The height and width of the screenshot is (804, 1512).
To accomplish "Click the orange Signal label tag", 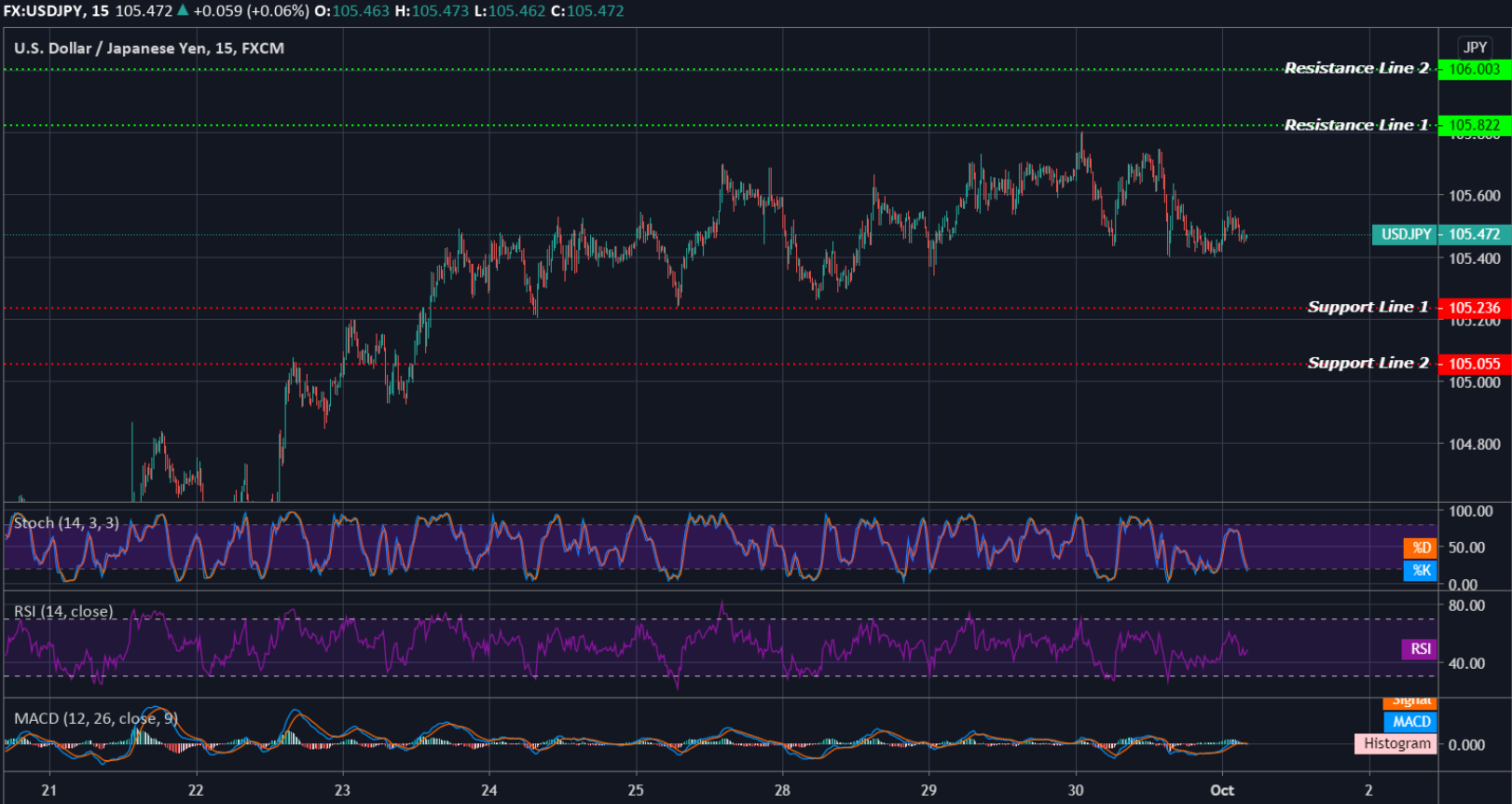I will pos(1411,702).
